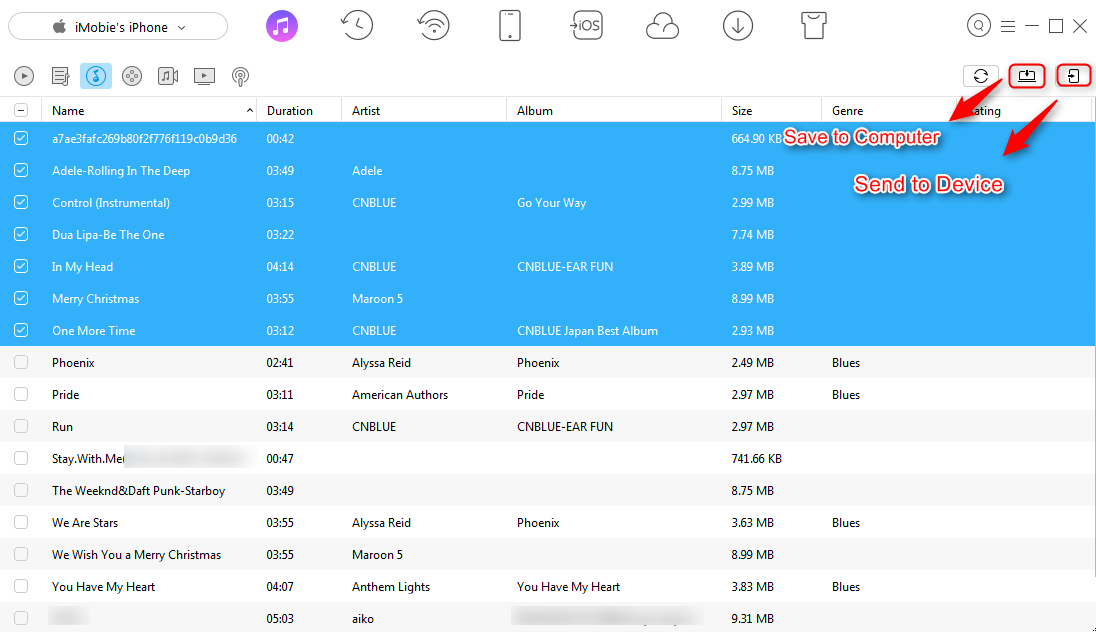This screenshot has height=632, width=1096.
Task: Check the We Are Stars checkbox
Action: coord(21,522)
